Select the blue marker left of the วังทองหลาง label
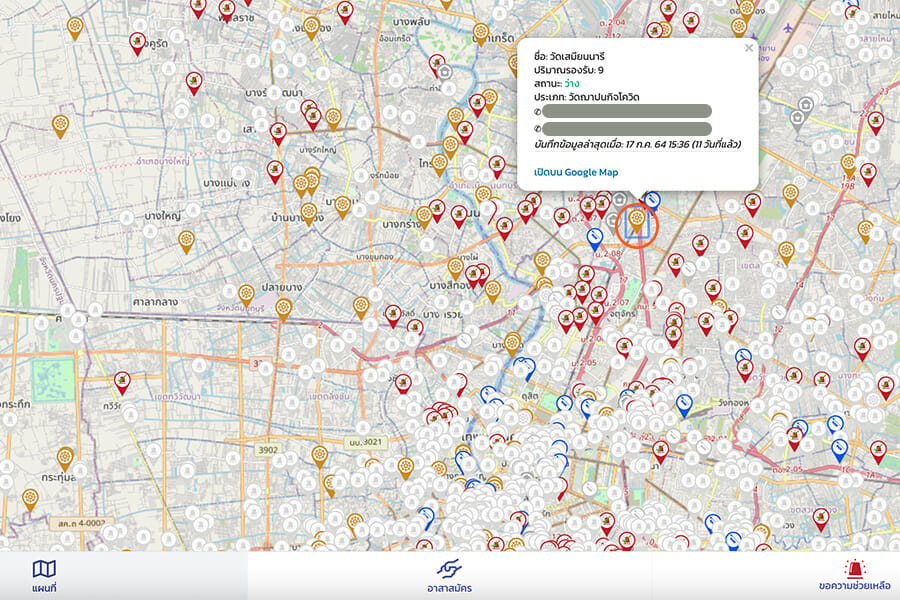This screenshot has width=900, height=600. coord(684,404)
